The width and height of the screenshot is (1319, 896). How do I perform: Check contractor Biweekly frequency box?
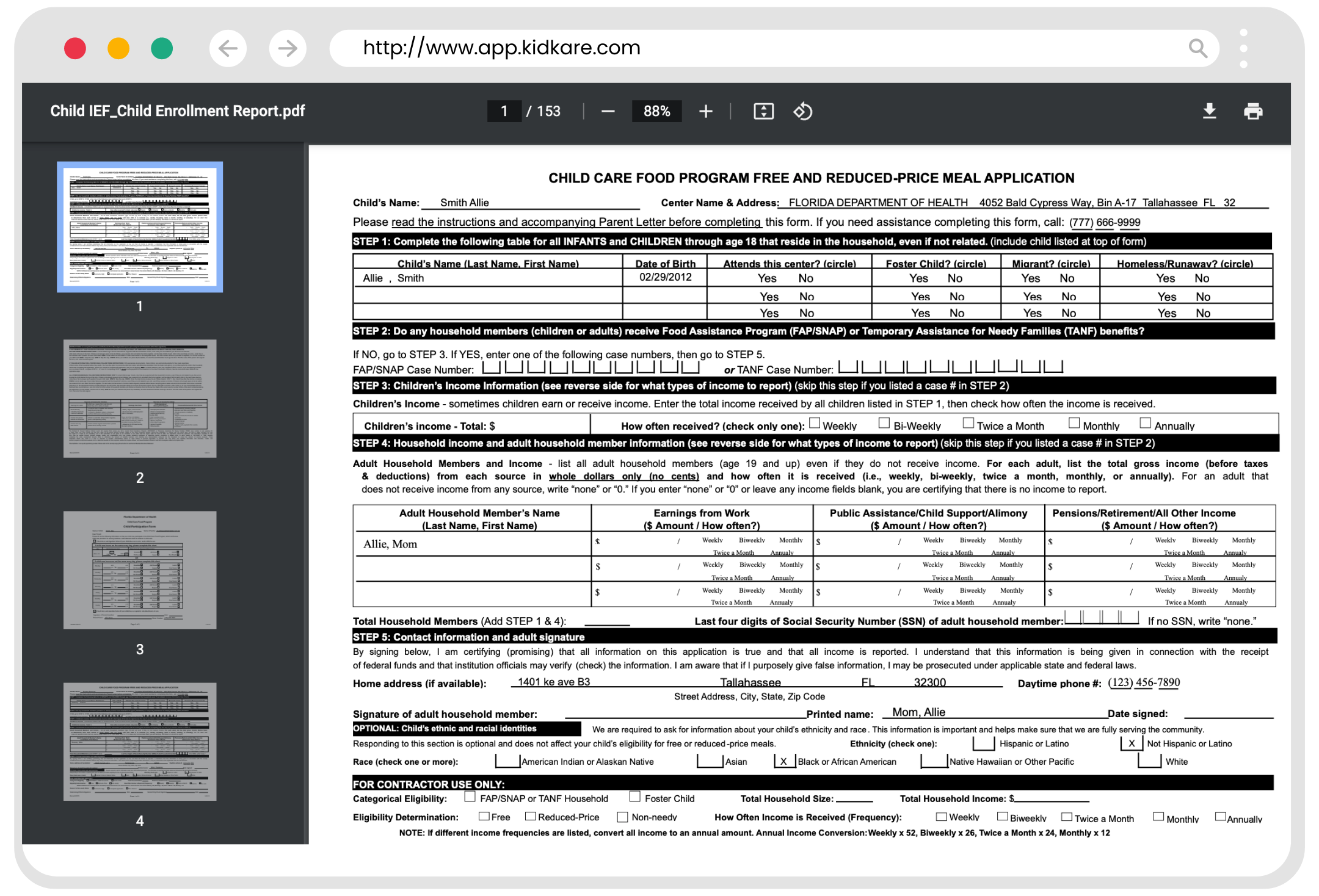pos(1002,817)
